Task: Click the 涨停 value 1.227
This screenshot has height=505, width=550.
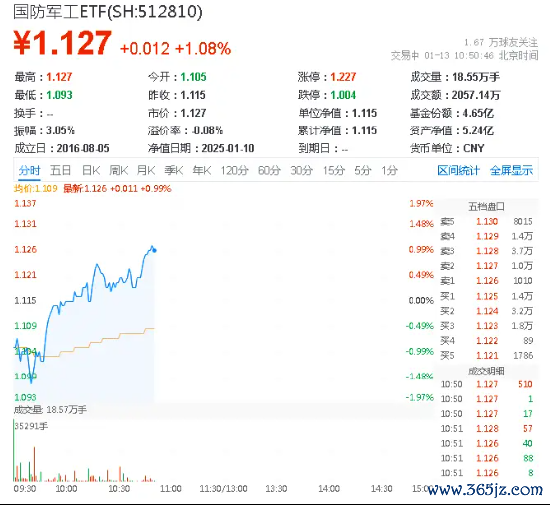Action: pyautogui.click(x=343, y=77)
